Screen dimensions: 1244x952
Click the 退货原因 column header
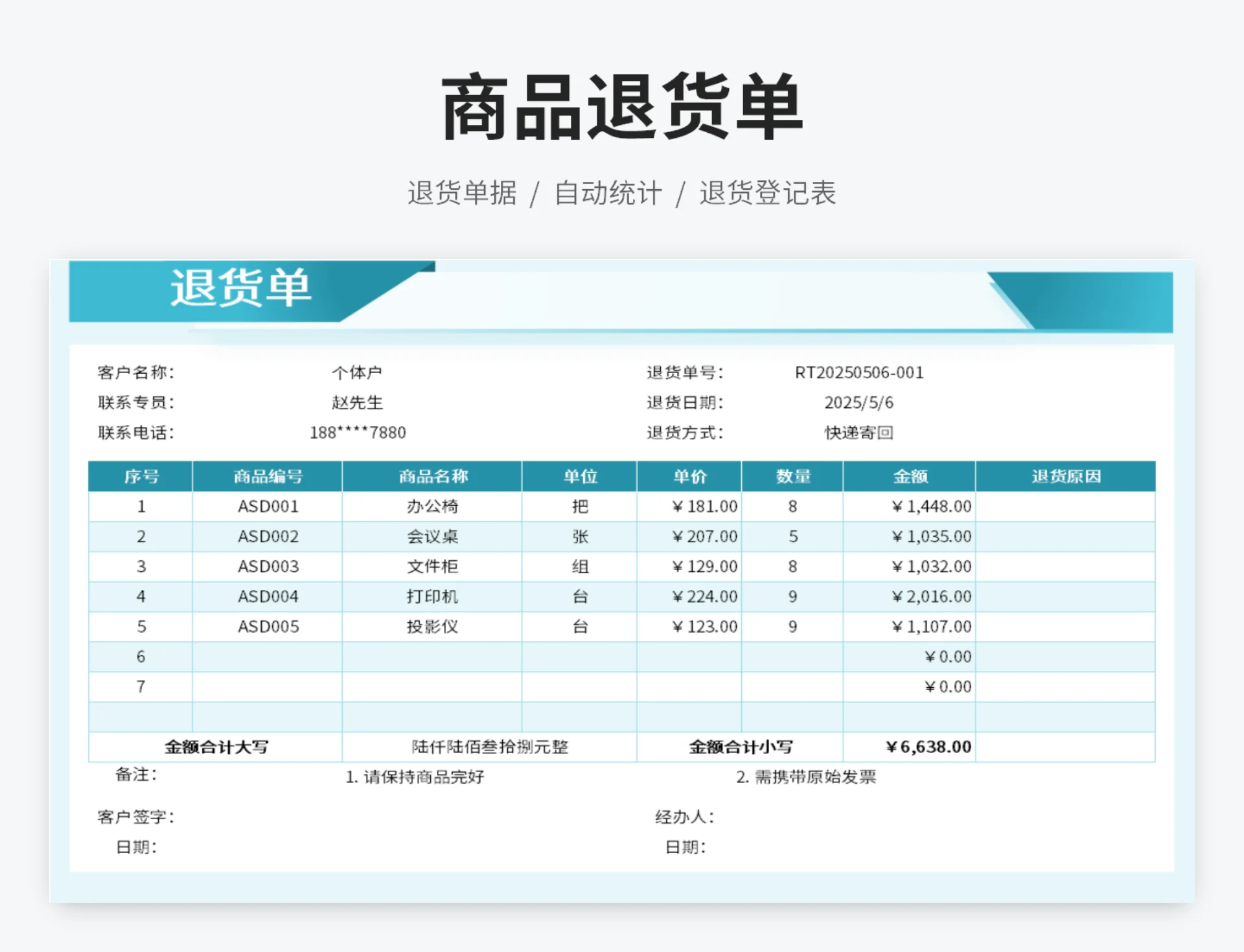1065,477
